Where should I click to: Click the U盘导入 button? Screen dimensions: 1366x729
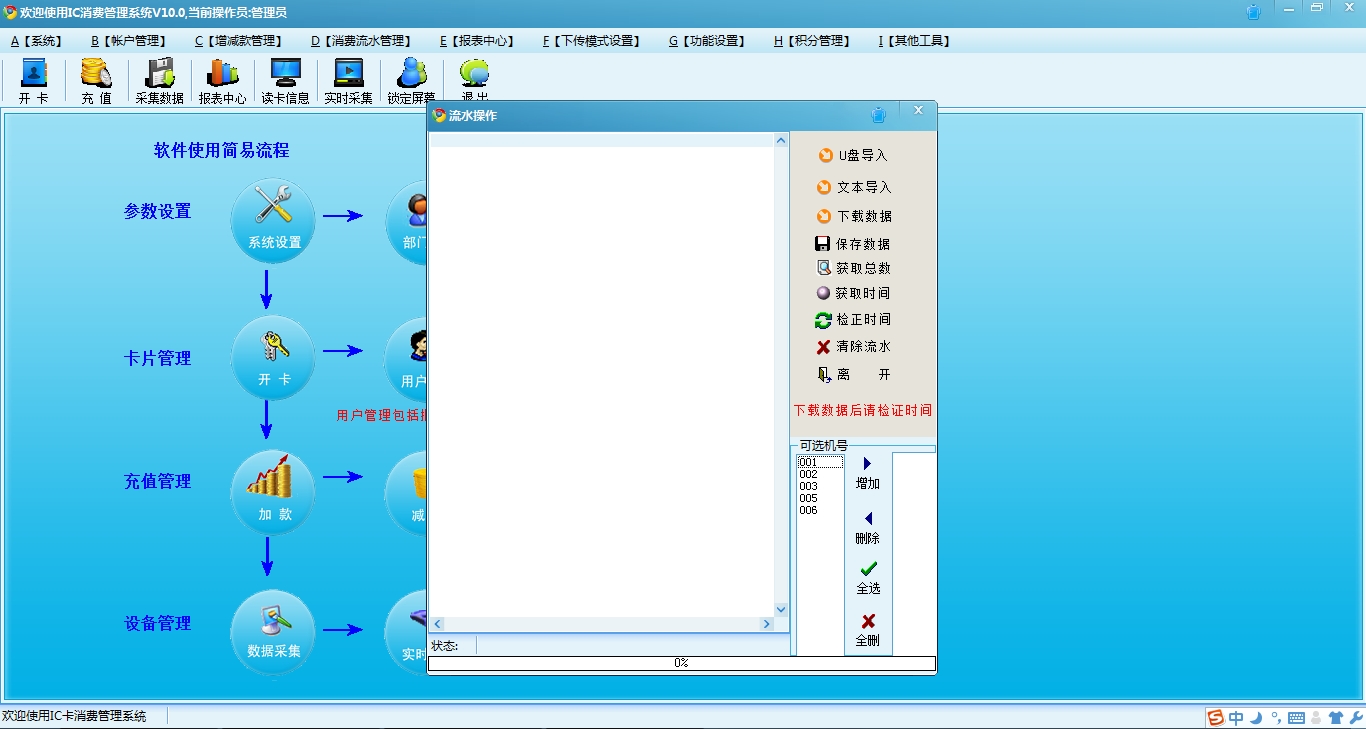click(853, 156)
